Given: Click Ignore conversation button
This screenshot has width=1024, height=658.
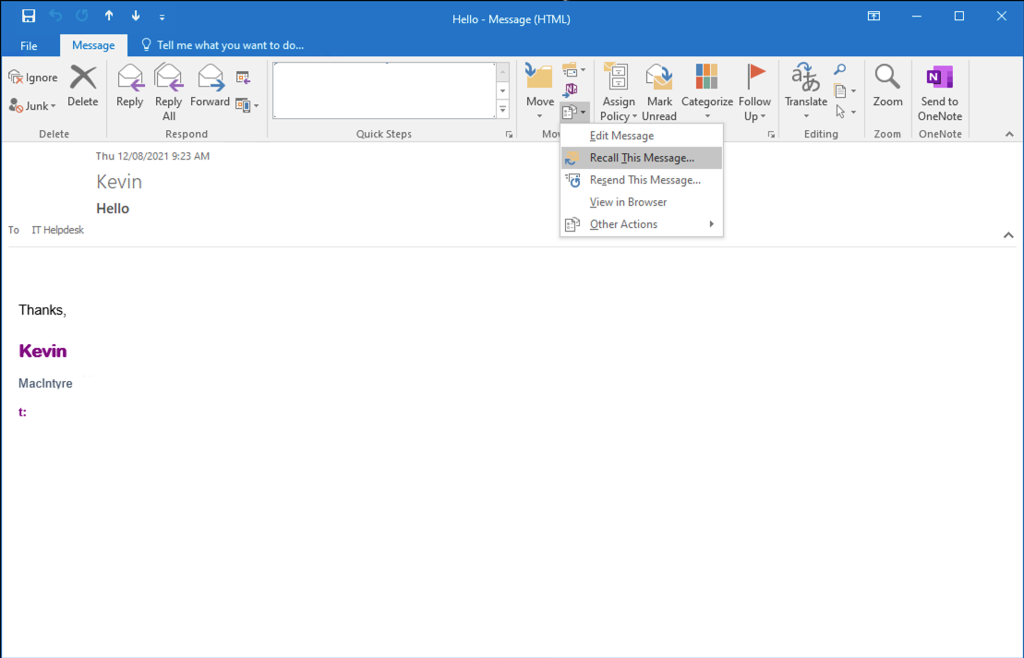Looking at the screenshot, I should [x=33, y=78].
